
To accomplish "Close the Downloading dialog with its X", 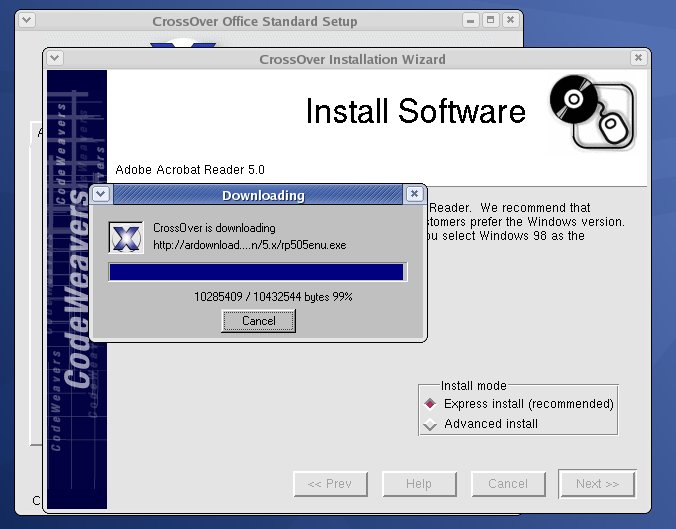I will [x=414, y=194].
